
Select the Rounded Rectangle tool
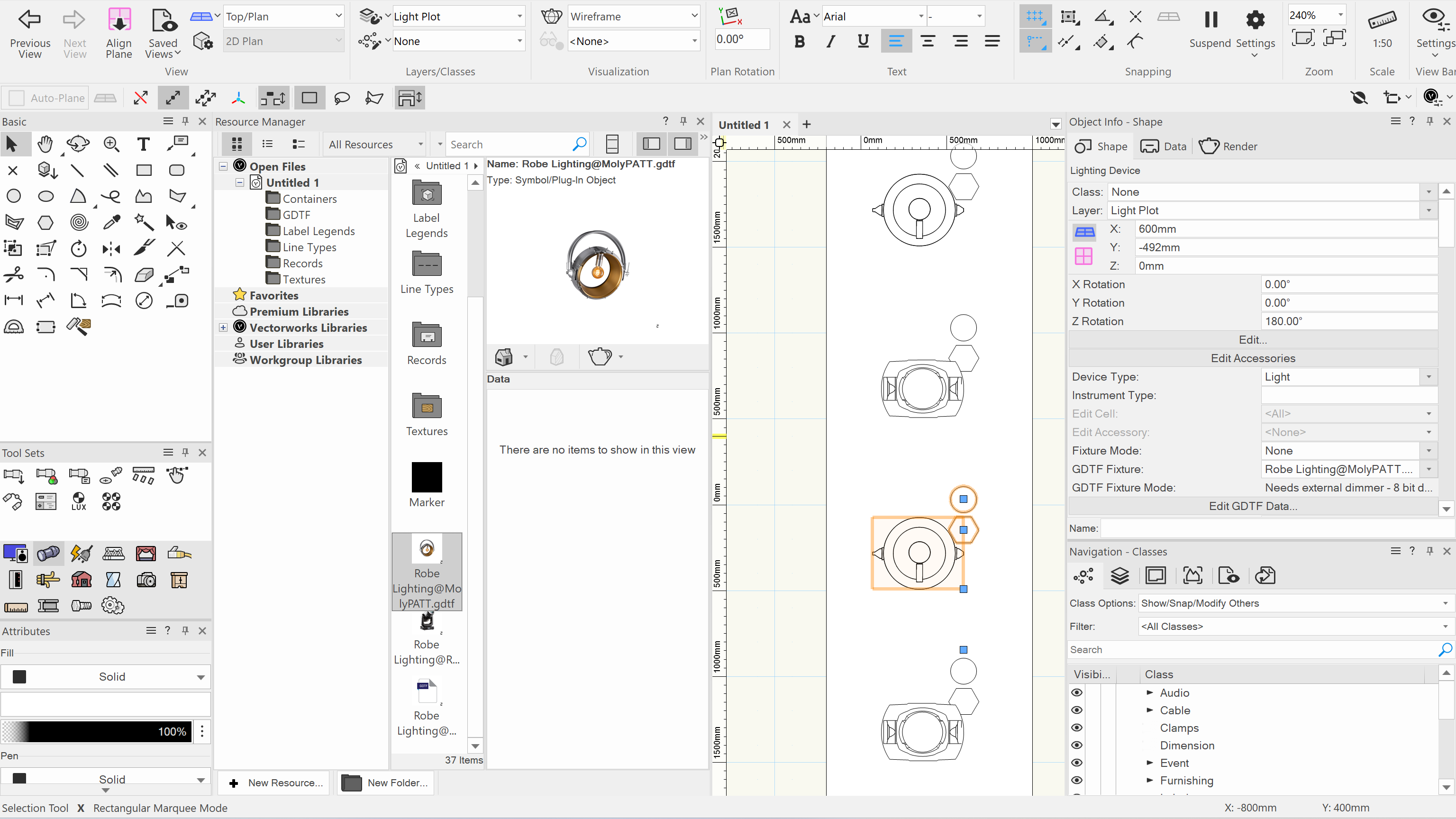coord(177,170)
